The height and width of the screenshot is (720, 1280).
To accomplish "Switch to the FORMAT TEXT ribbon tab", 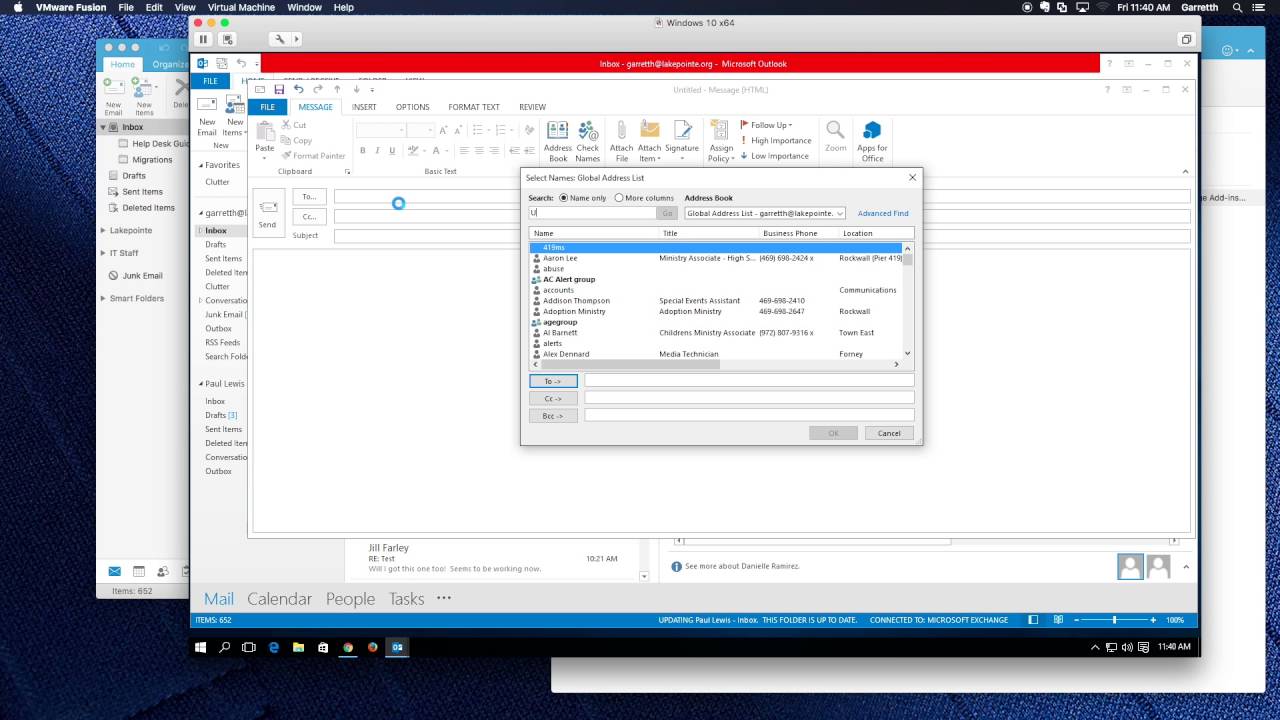I will click(474, 107).
